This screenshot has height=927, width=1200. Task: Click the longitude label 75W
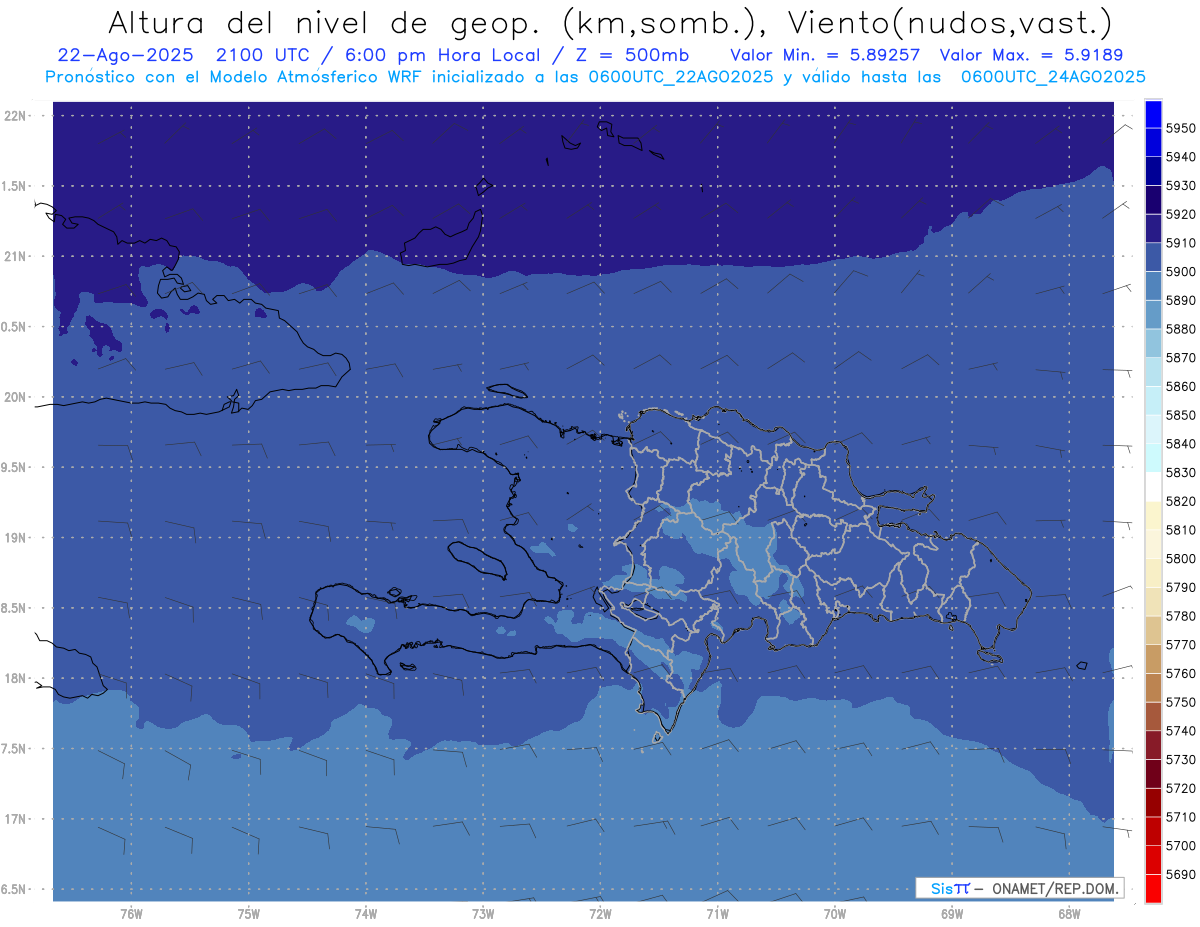[249, 913]
